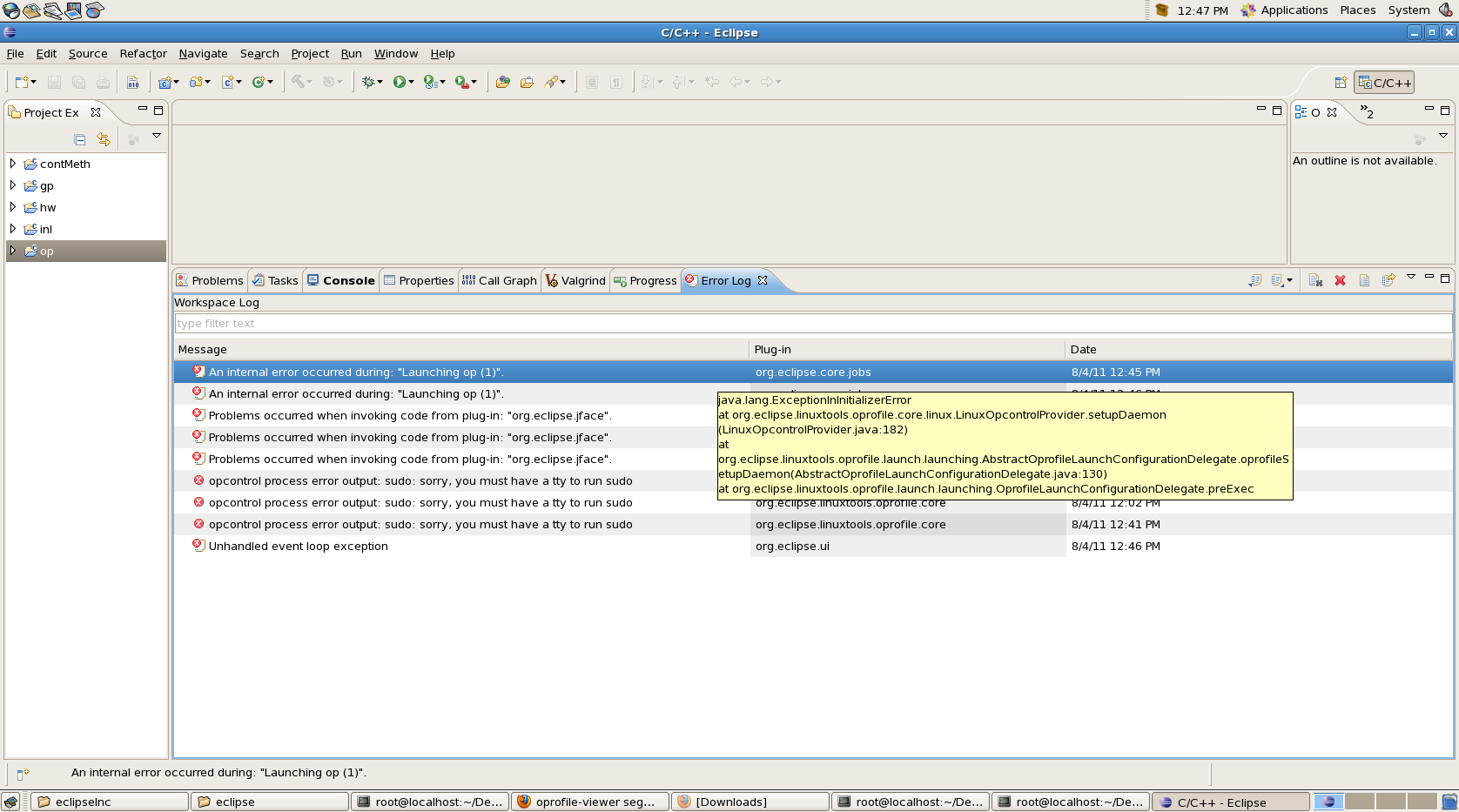The image size is (1459, 812).
Task: Click Clear Log Viewer icon
Action: tap(1315, 280)
